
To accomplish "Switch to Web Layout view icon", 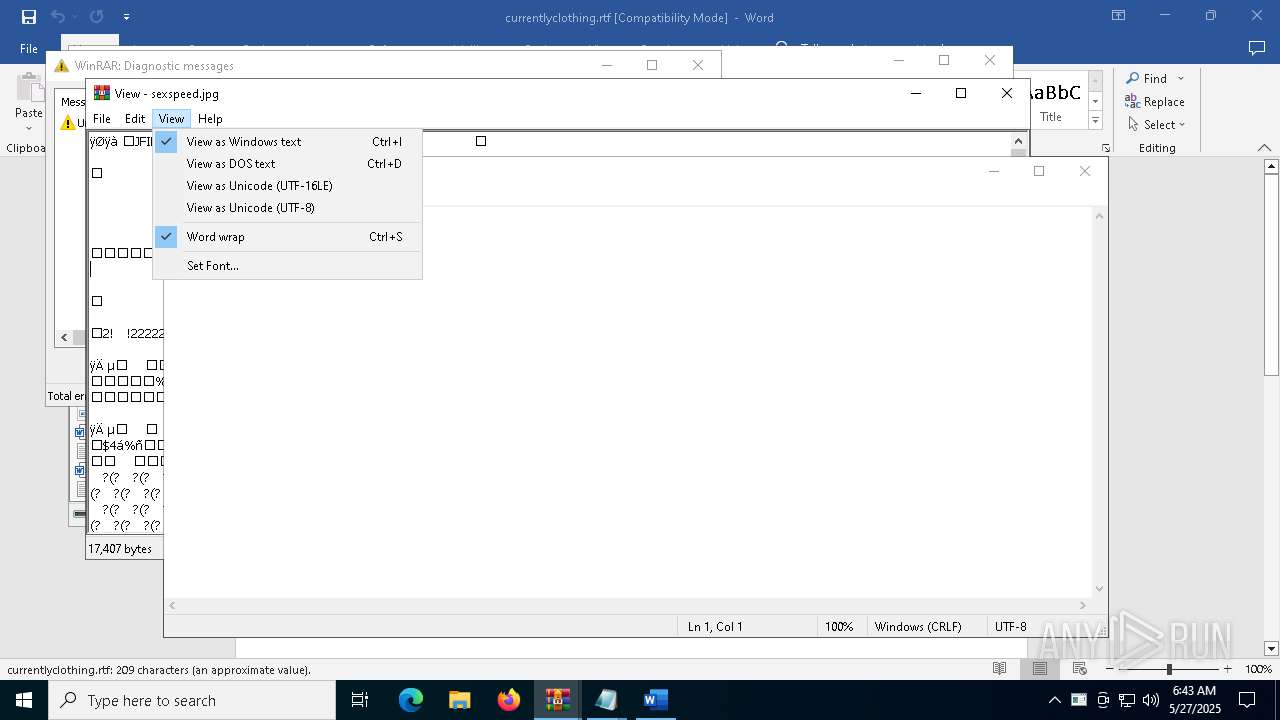I will [1080, 669].
